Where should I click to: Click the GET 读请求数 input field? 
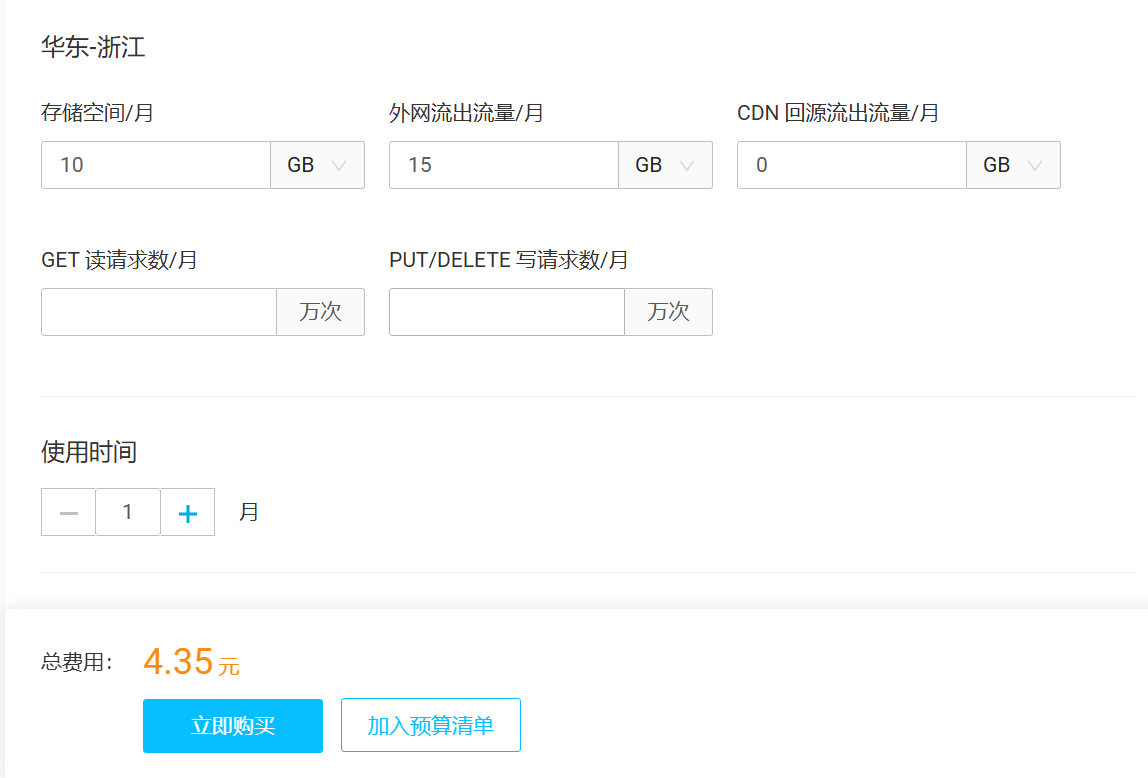click(x=159, y=312)
